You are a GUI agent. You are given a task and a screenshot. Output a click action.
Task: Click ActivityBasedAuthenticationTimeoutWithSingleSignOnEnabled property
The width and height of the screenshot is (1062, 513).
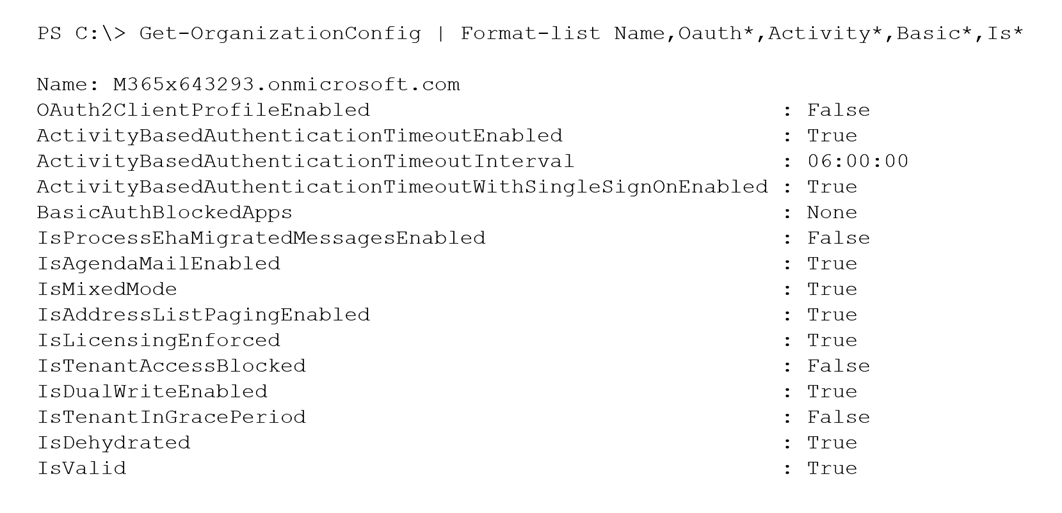tap(402, 187)
